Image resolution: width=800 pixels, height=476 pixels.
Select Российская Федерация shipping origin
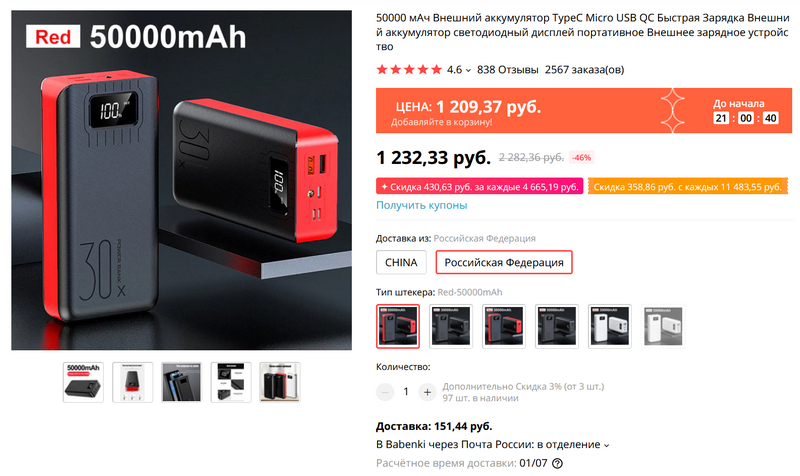[504, 262]
